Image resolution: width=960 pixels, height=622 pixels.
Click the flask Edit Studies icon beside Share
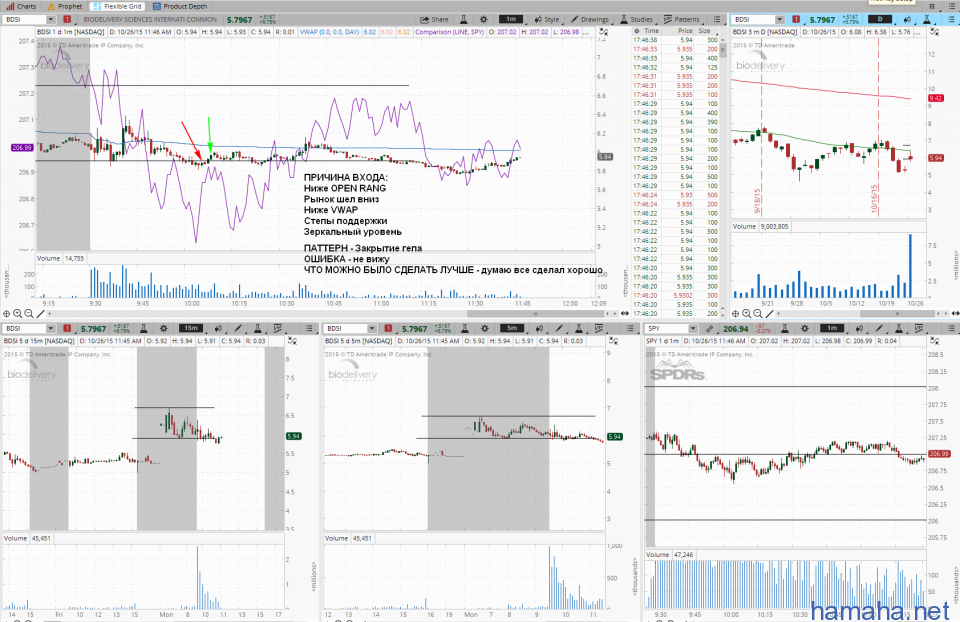(x=464, y=20)
